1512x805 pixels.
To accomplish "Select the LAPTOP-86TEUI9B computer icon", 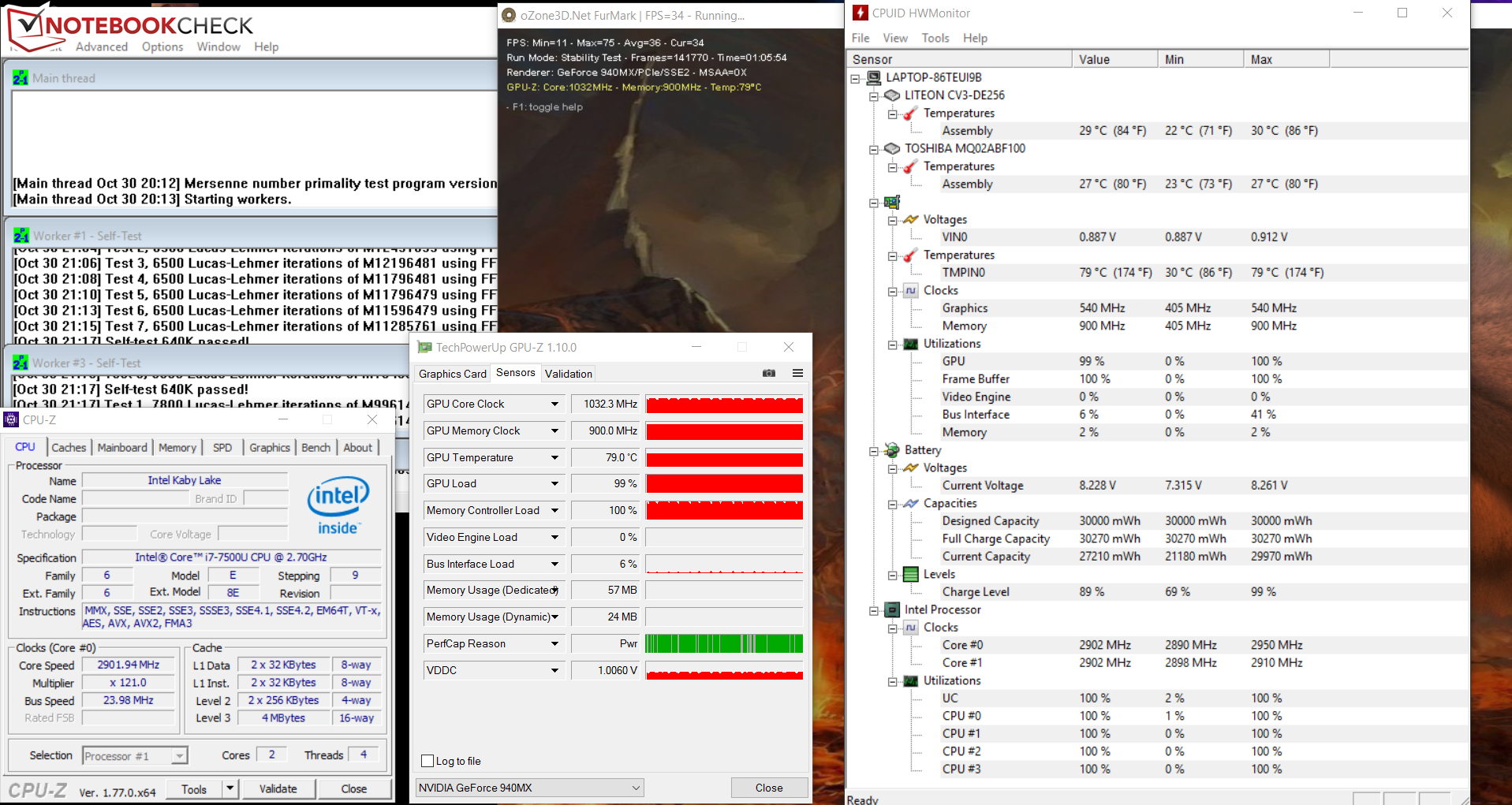I will 874,77.
